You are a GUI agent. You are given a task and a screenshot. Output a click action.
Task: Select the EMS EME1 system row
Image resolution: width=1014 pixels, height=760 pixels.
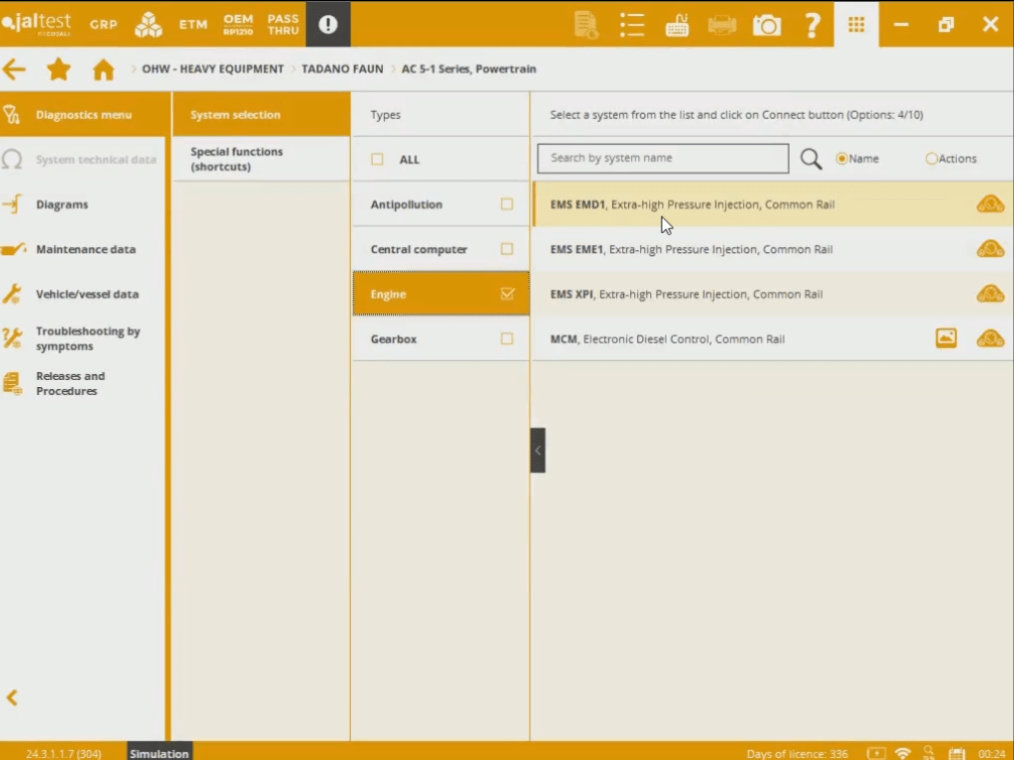(x=773, y=249)
